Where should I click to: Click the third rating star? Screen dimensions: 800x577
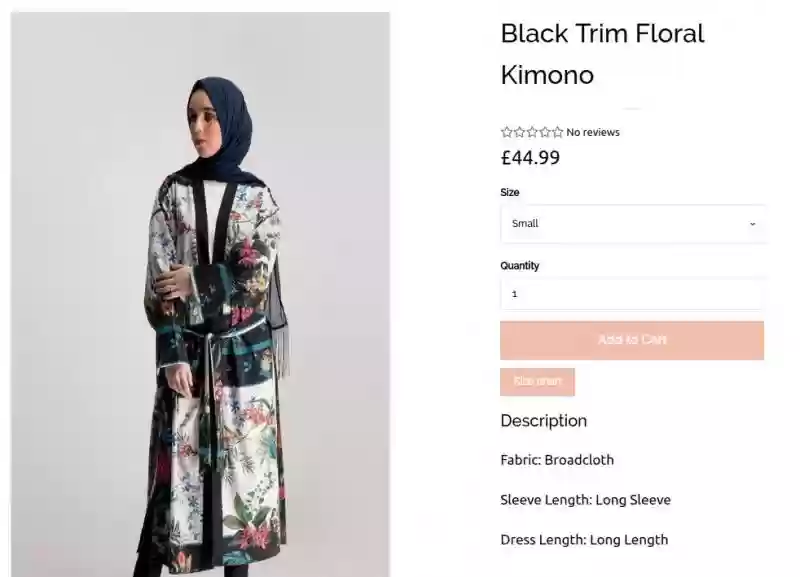pyautogui.click(x=532, y=132)
